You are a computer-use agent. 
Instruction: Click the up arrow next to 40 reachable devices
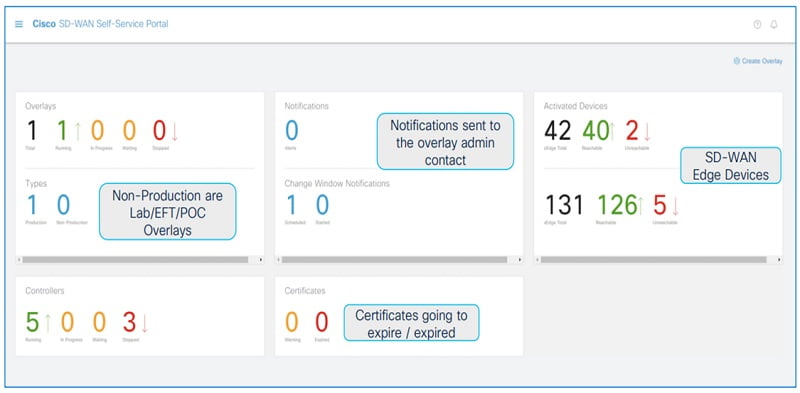[612, 131]
